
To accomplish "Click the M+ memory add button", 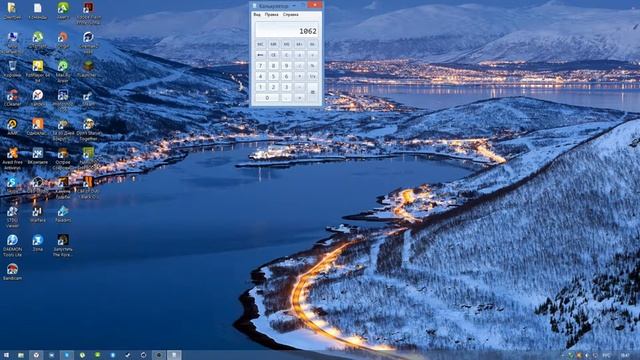I will coord(300,44).
